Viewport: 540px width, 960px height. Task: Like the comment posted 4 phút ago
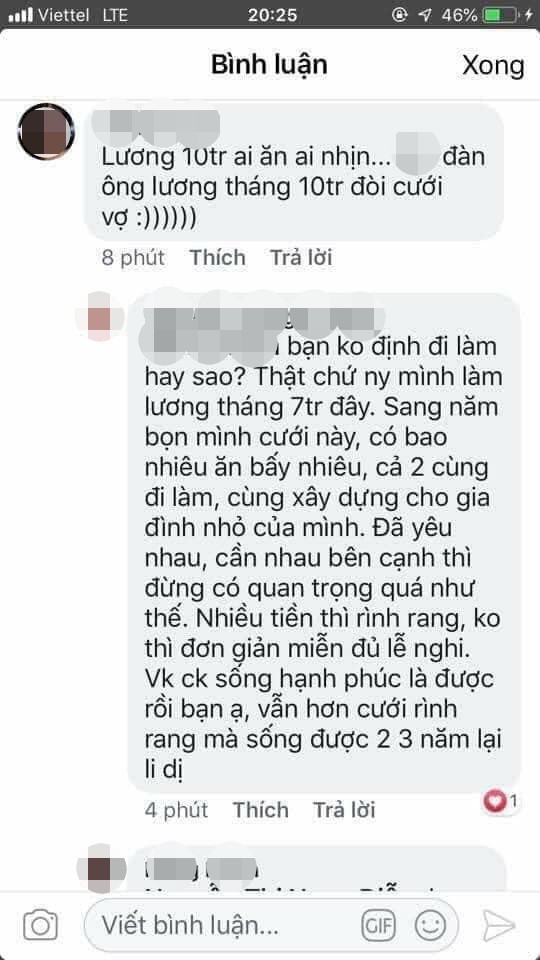pyautogui.click(x=260, y=810)
